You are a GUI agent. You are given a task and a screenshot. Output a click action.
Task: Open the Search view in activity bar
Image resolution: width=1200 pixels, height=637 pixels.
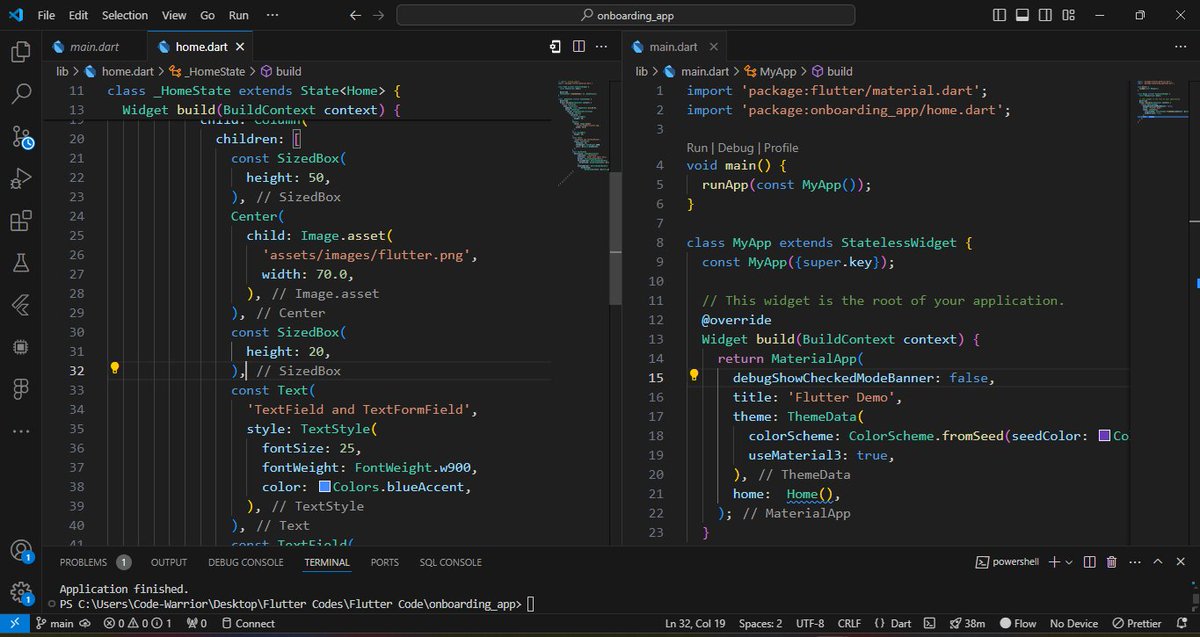pos(21,95)
